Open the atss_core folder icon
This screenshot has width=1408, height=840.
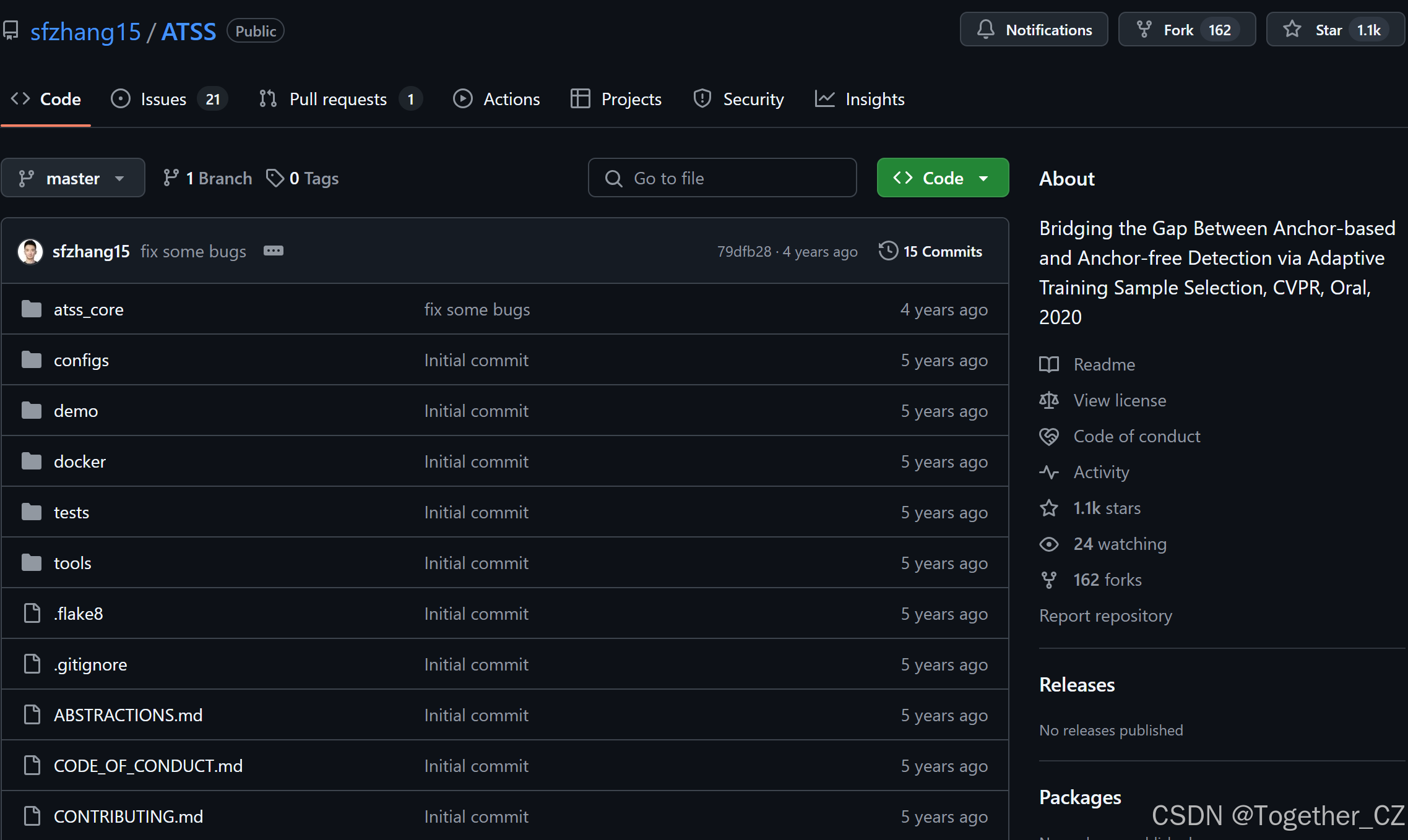coord(32,309)
